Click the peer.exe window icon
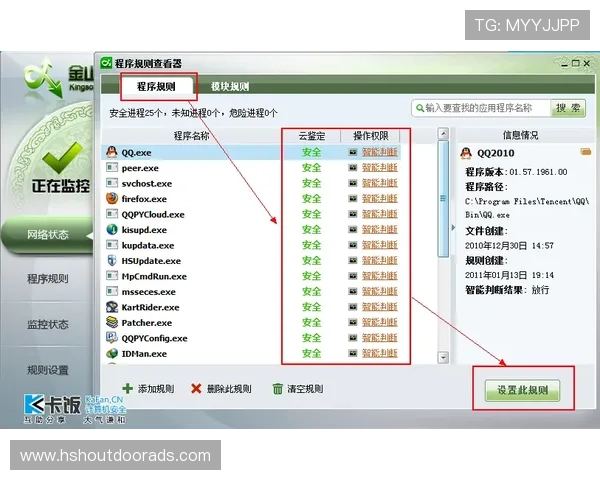600x480 pixels. tap(112, 167)
